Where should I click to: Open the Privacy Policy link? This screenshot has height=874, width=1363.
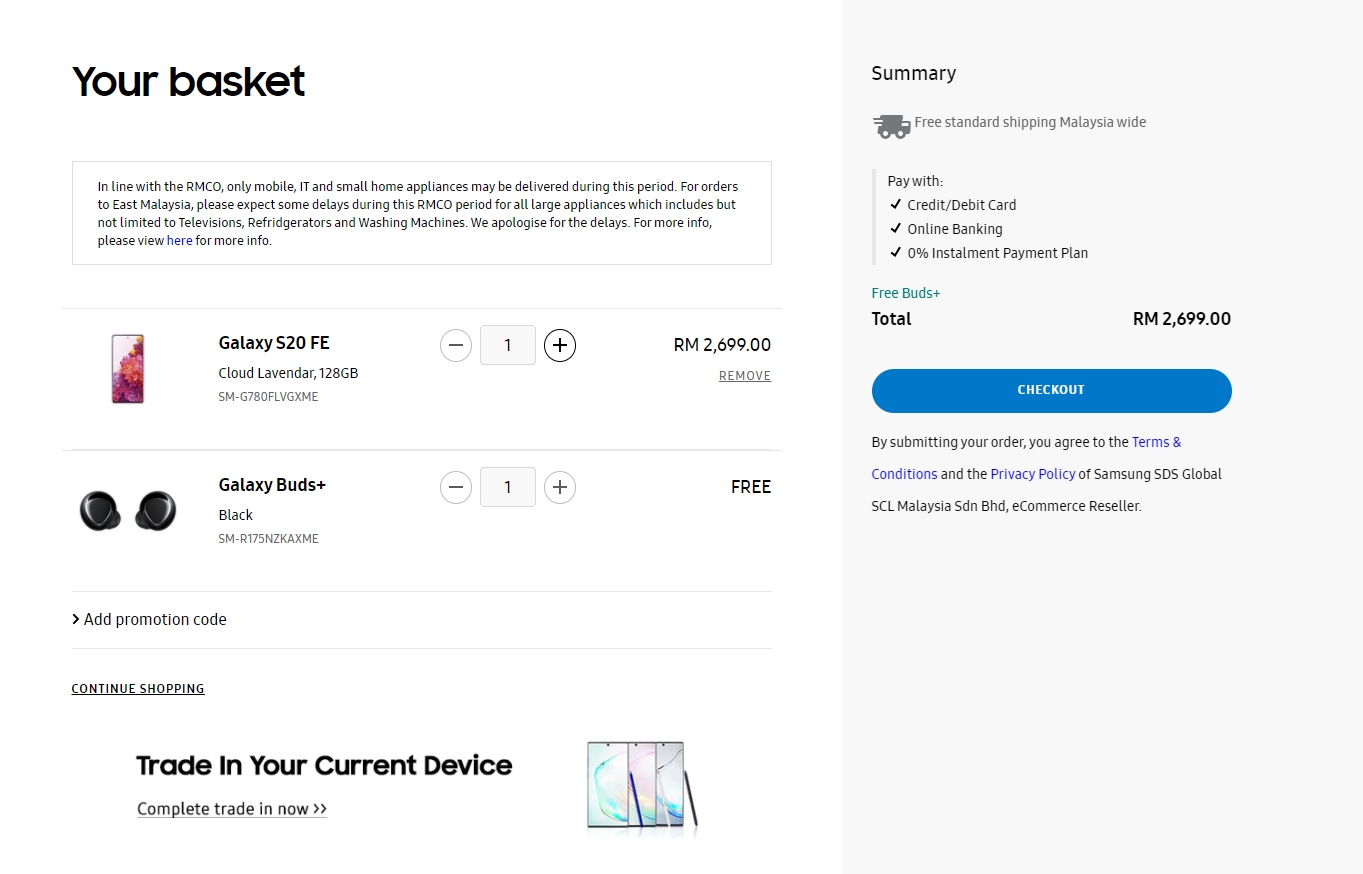point(1033,474)
